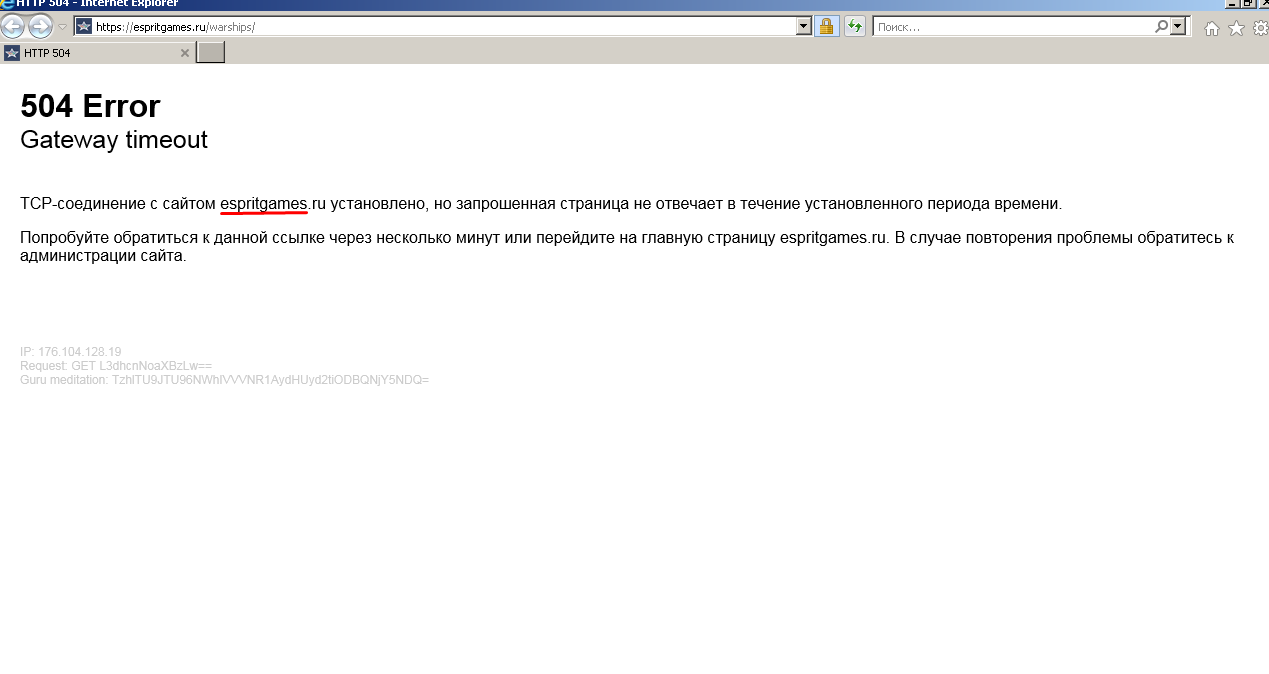
Task: Click the Request: GET line
Action: tap(116, 366)
